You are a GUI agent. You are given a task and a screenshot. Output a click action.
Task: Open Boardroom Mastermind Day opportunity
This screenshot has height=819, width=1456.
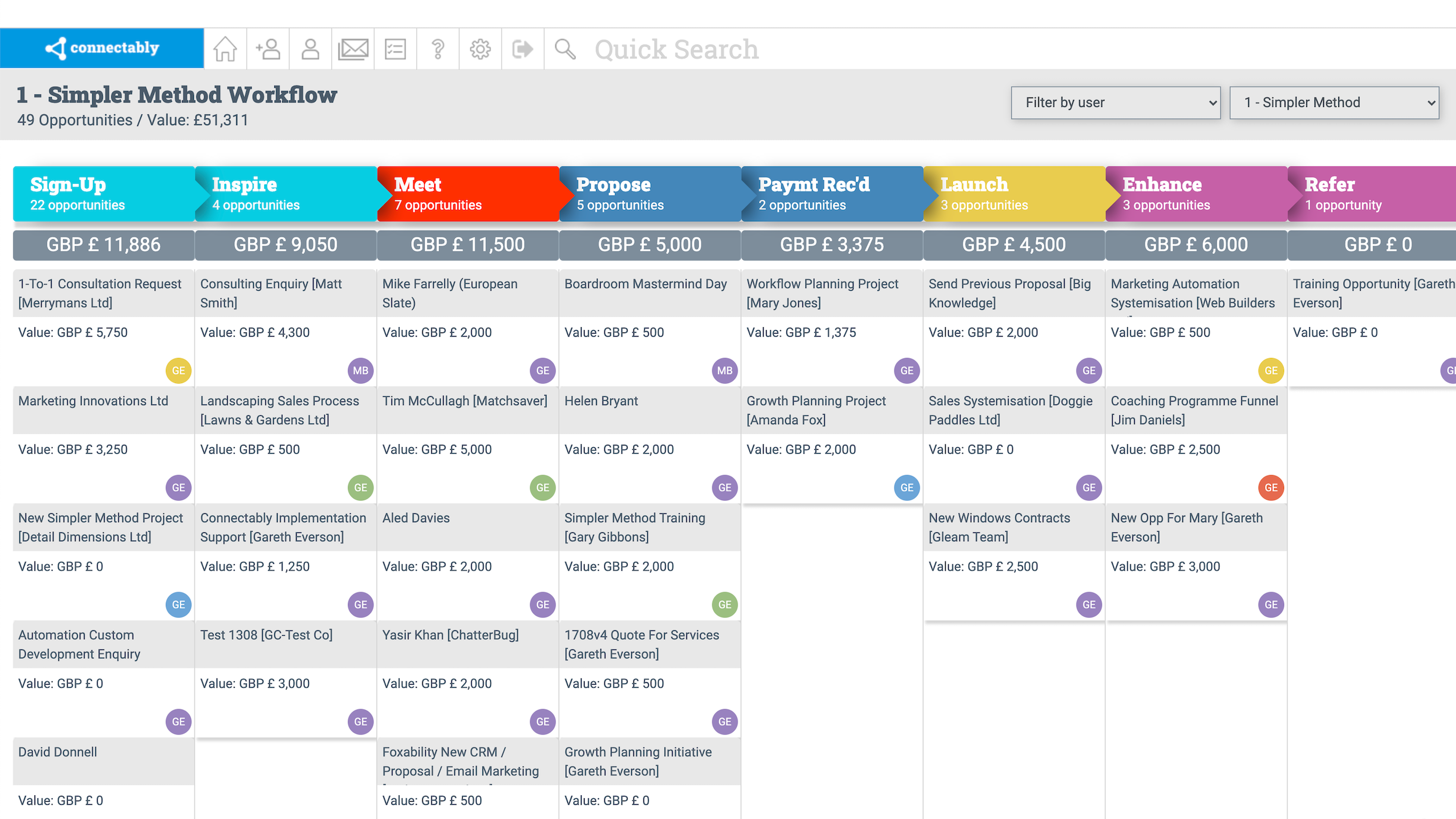(645, 284)
